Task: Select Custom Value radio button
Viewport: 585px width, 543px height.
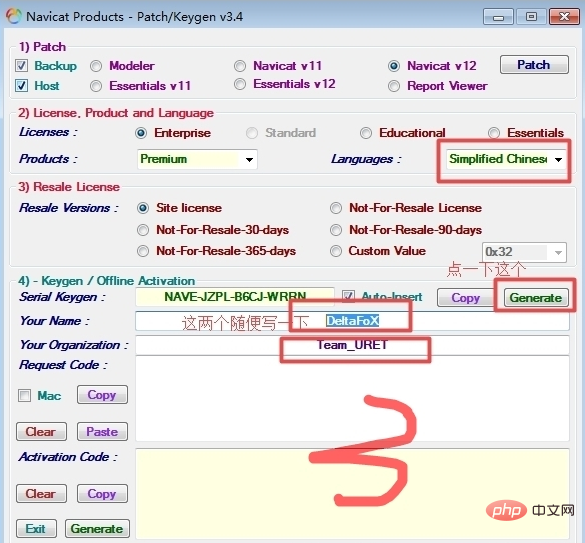Action: coord(336,251)
